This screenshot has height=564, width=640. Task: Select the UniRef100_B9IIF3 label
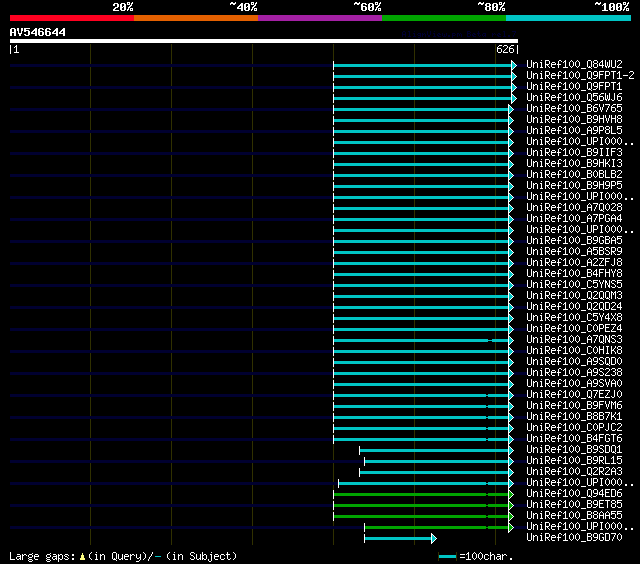(574, 153)
